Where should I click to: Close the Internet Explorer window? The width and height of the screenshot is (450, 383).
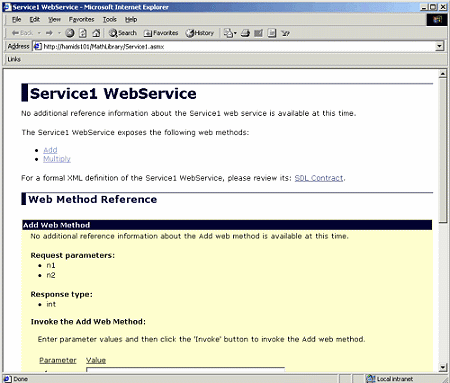click(x=443, y=7)
